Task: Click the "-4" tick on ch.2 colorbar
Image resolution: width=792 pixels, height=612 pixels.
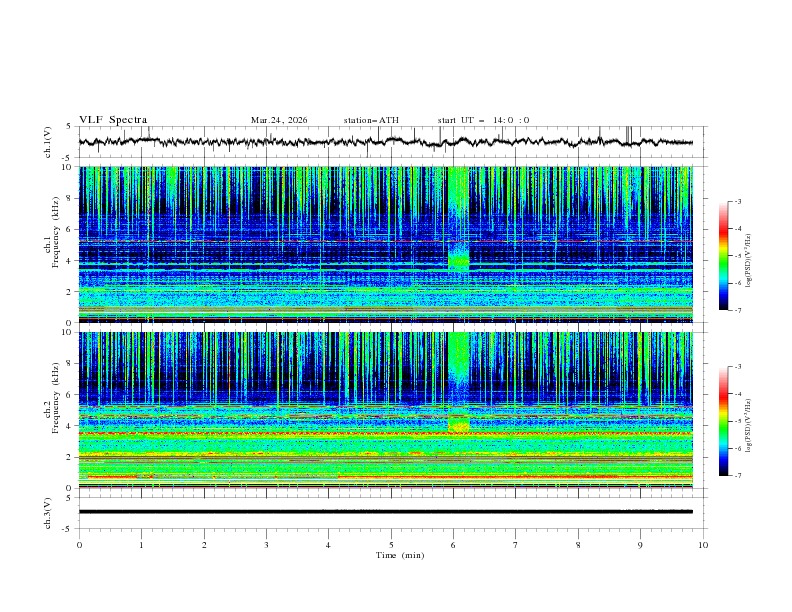Action: coord(737,394)
